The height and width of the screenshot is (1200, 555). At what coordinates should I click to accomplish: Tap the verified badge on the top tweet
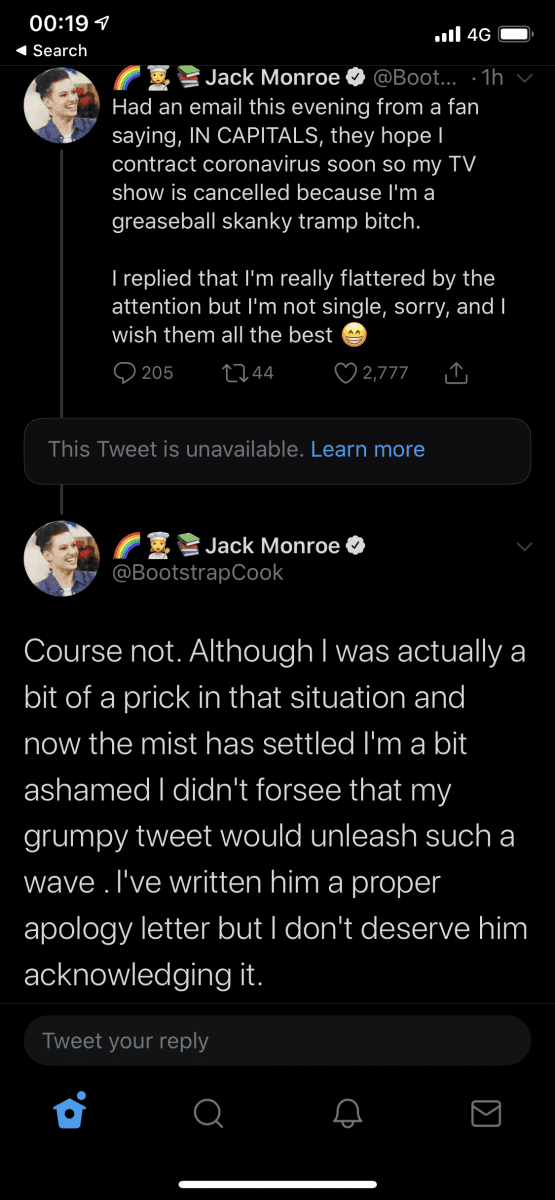(x=354, y=77)
